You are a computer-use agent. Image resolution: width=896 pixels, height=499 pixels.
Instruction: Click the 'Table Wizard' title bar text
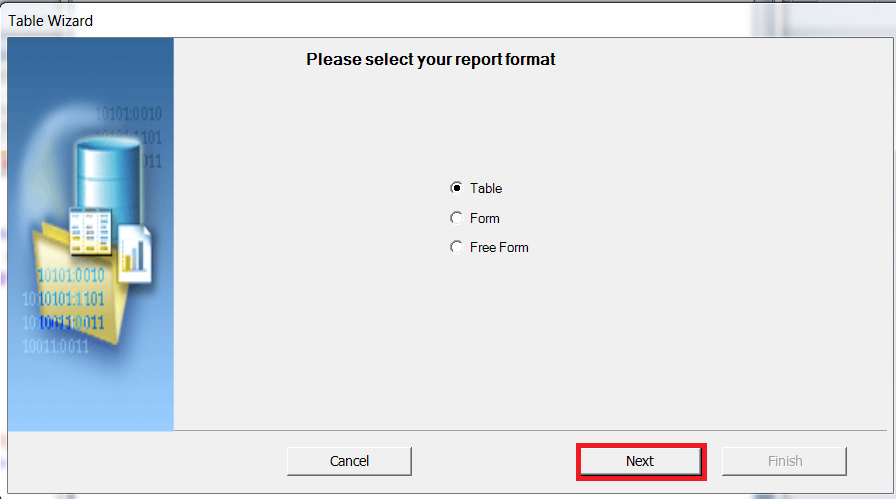pos(51,20)
